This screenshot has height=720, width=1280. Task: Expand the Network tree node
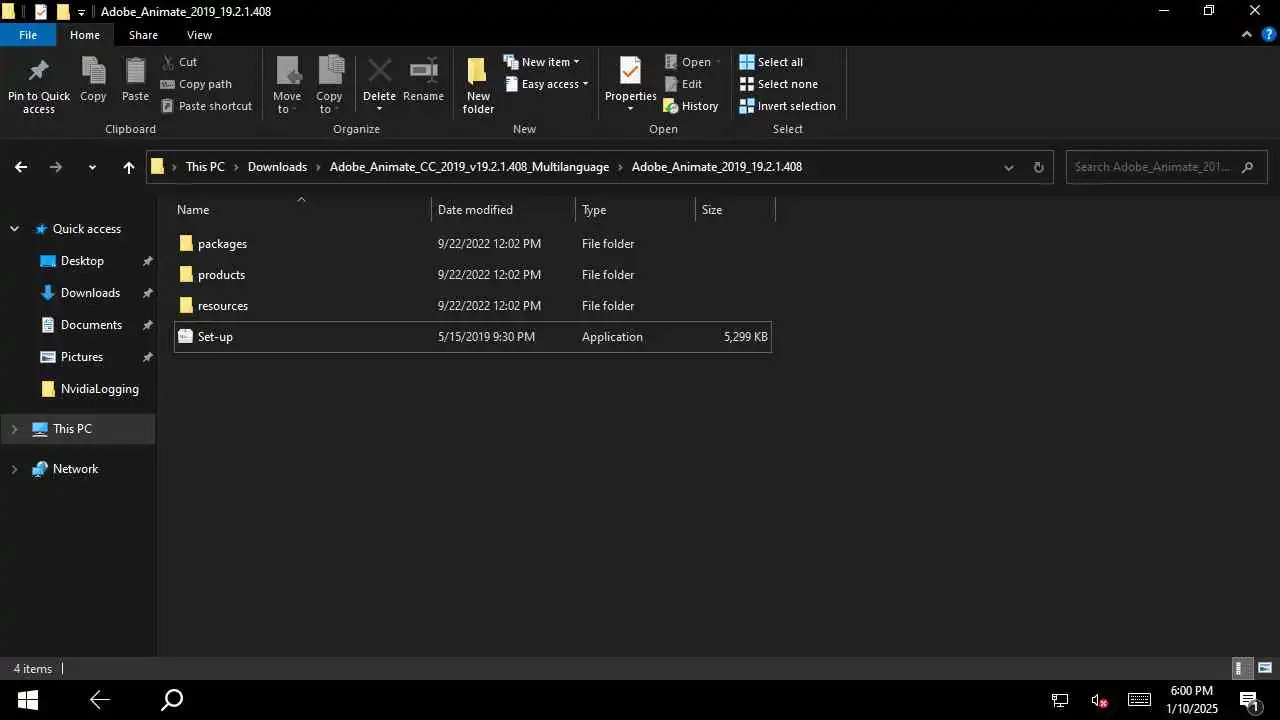pos(14,469)
